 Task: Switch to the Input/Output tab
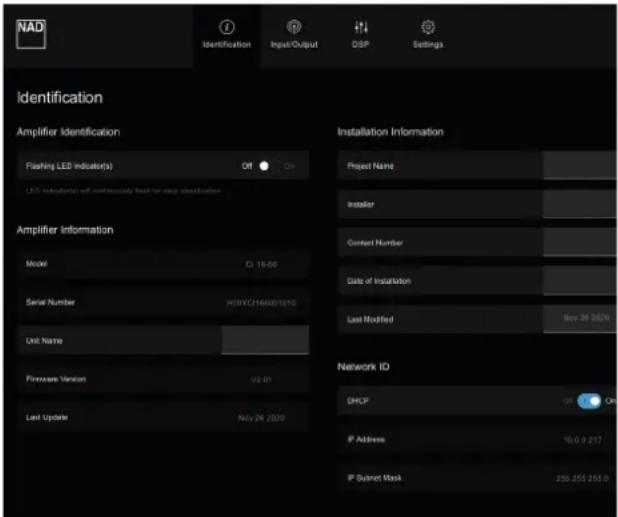click(x=294, y=36)
